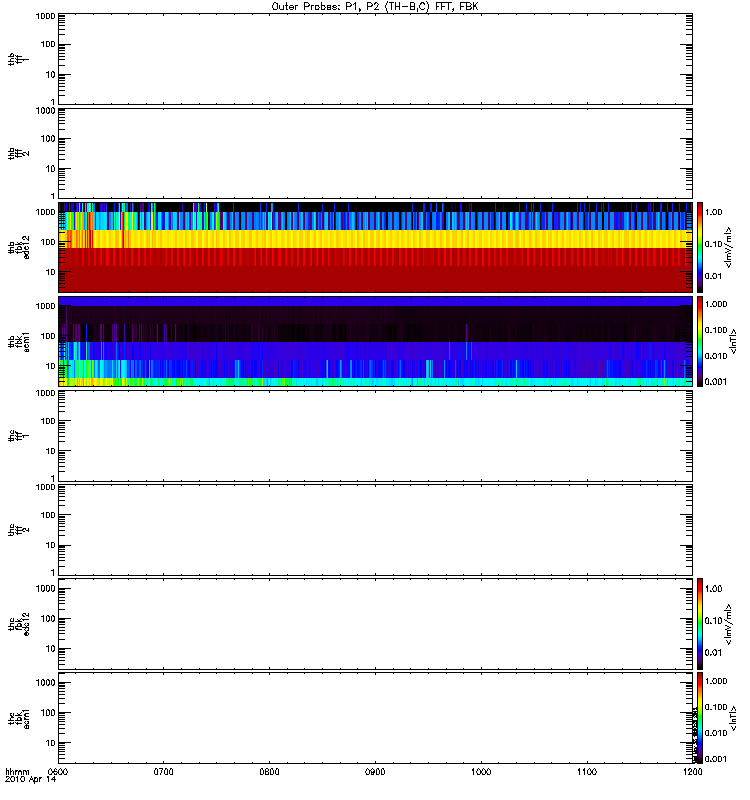Click the empty thb fff 2 plot panel
The height and width of the screenshot is (800, 750).
[375, 153]
